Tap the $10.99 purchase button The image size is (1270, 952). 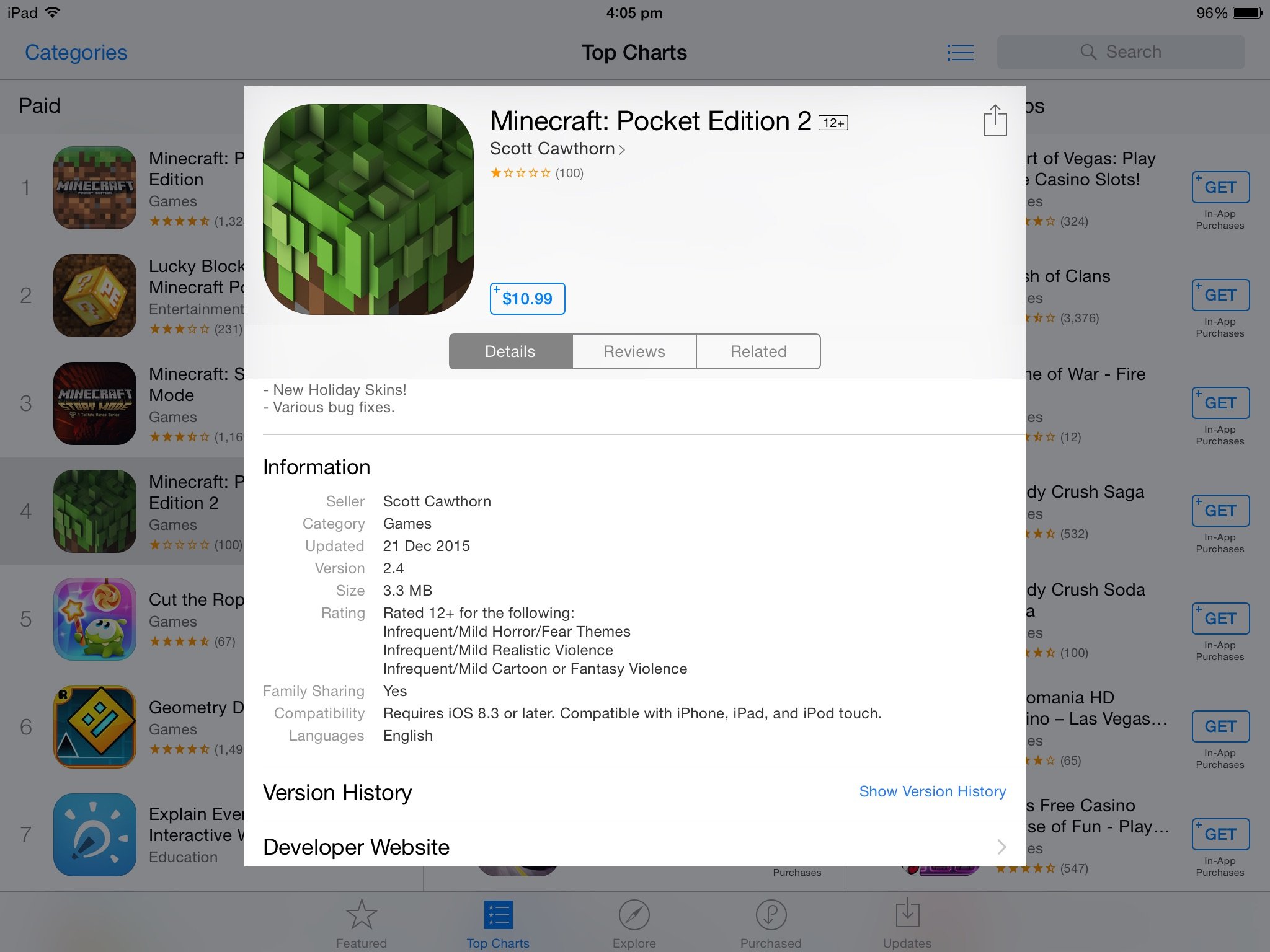(527, 298)
